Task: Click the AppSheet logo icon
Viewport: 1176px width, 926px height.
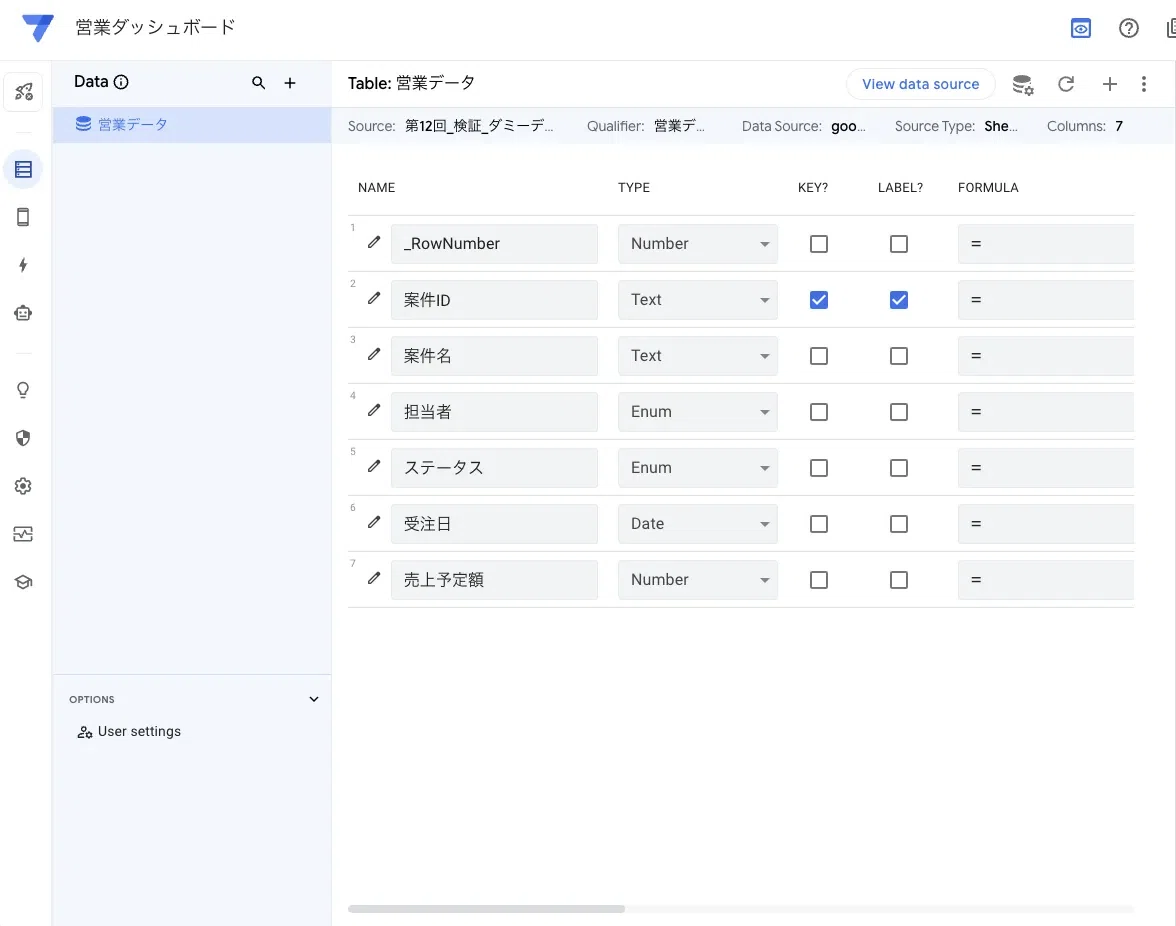Action: pyautogui.click(x=38, y=28)
